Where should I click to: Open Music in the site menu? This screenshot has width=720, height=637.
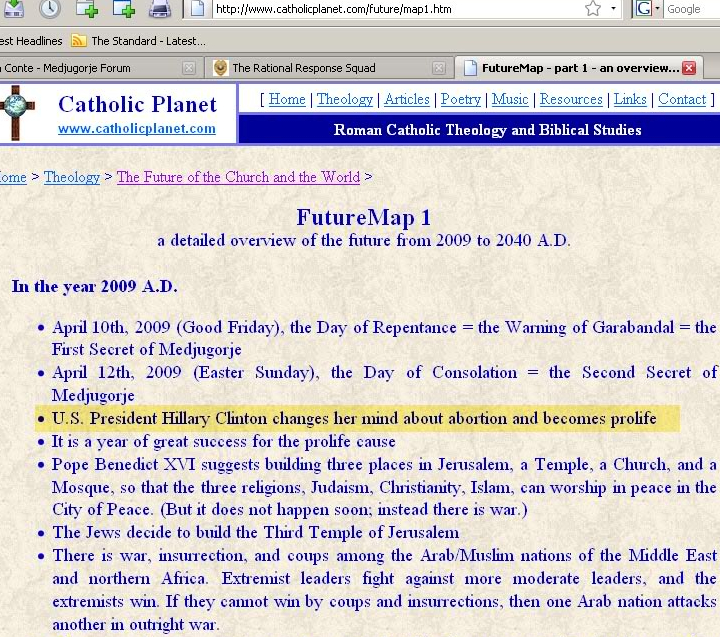click(510, 99)
